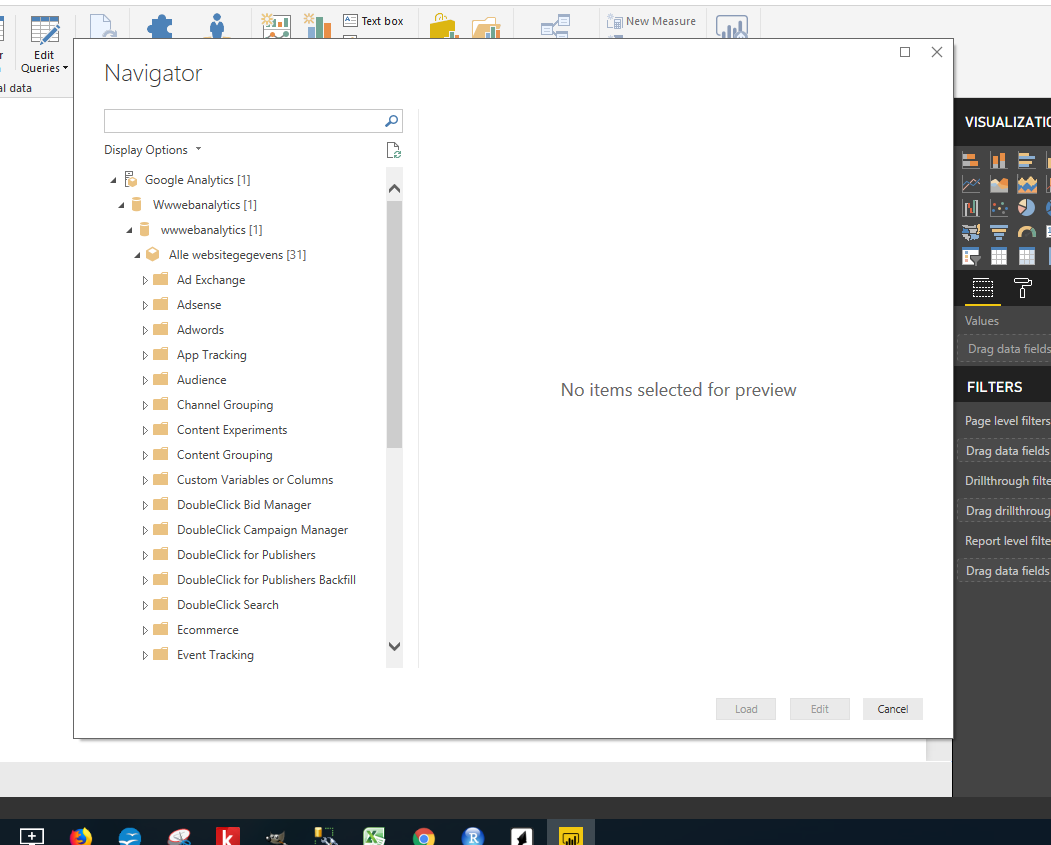The width and height of the screenshot is (1051, 845).
Task: Select Stacked bar chart visualization
Action: 971,160
